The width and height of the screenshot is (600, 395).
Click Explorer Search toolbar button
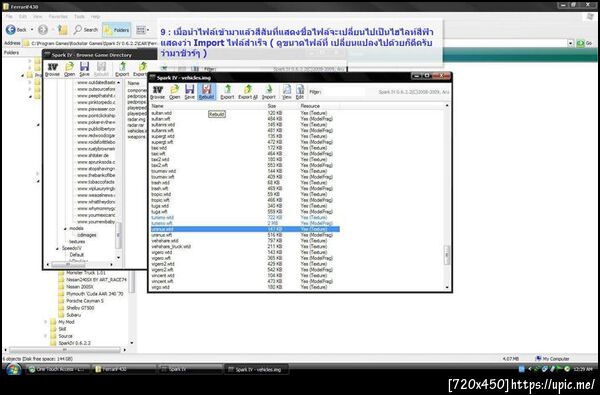[86, 29]
